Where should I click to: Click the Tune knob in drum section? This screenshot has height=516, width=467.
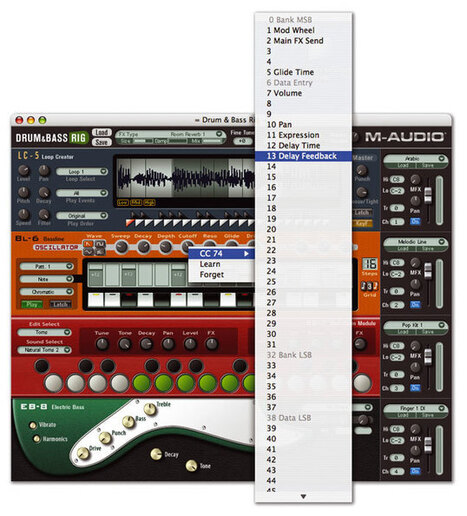click(102, 344)
